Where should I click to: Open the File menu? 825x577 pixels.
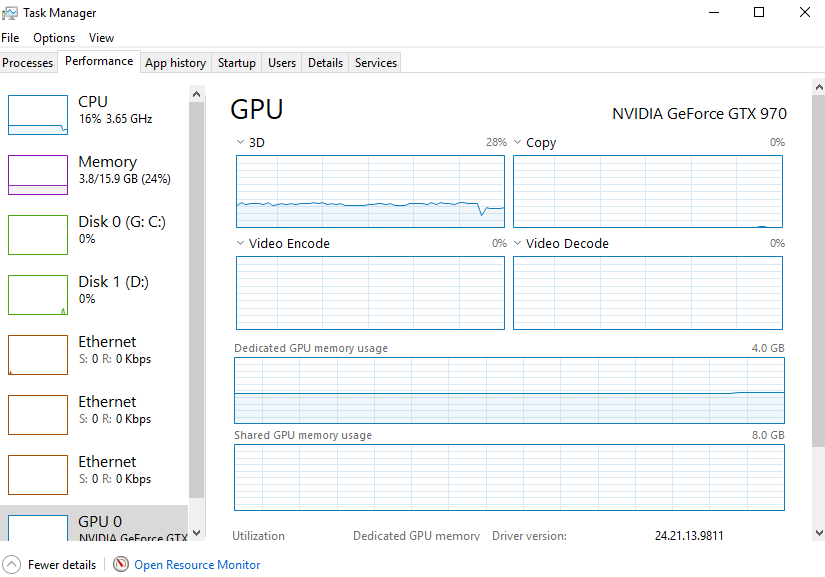pos(10,38)
